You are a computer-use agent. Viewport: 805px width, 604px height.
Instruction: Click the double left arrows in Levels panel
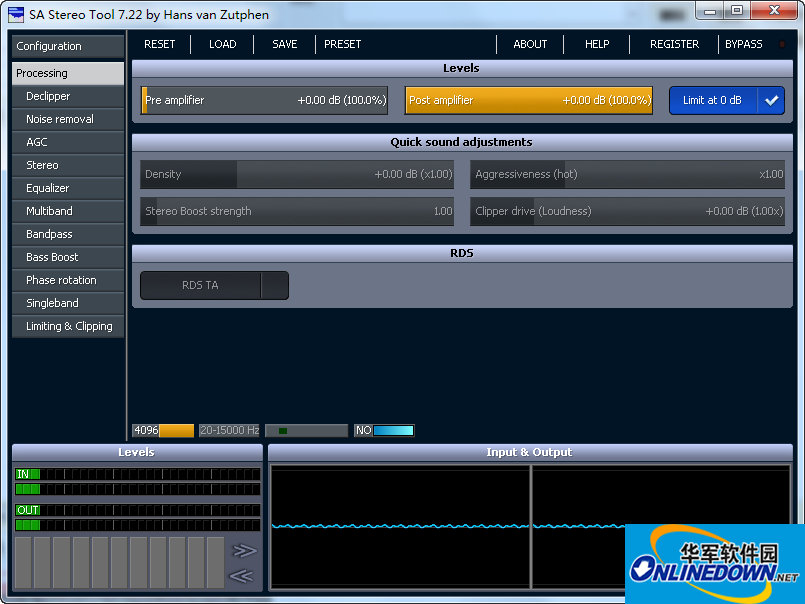pos(241,575)
